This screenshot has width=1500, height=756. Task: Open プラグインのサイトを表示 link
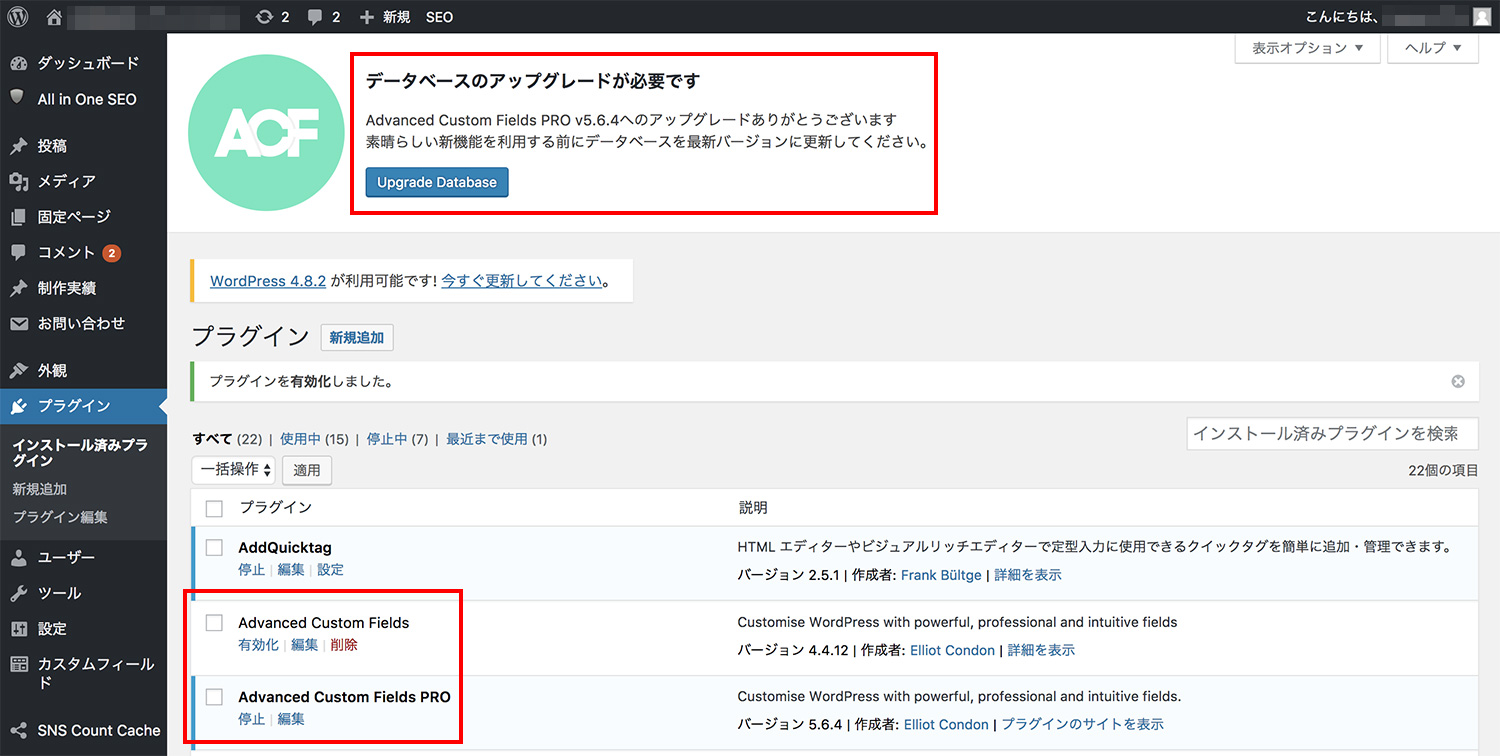[1083, 724]
